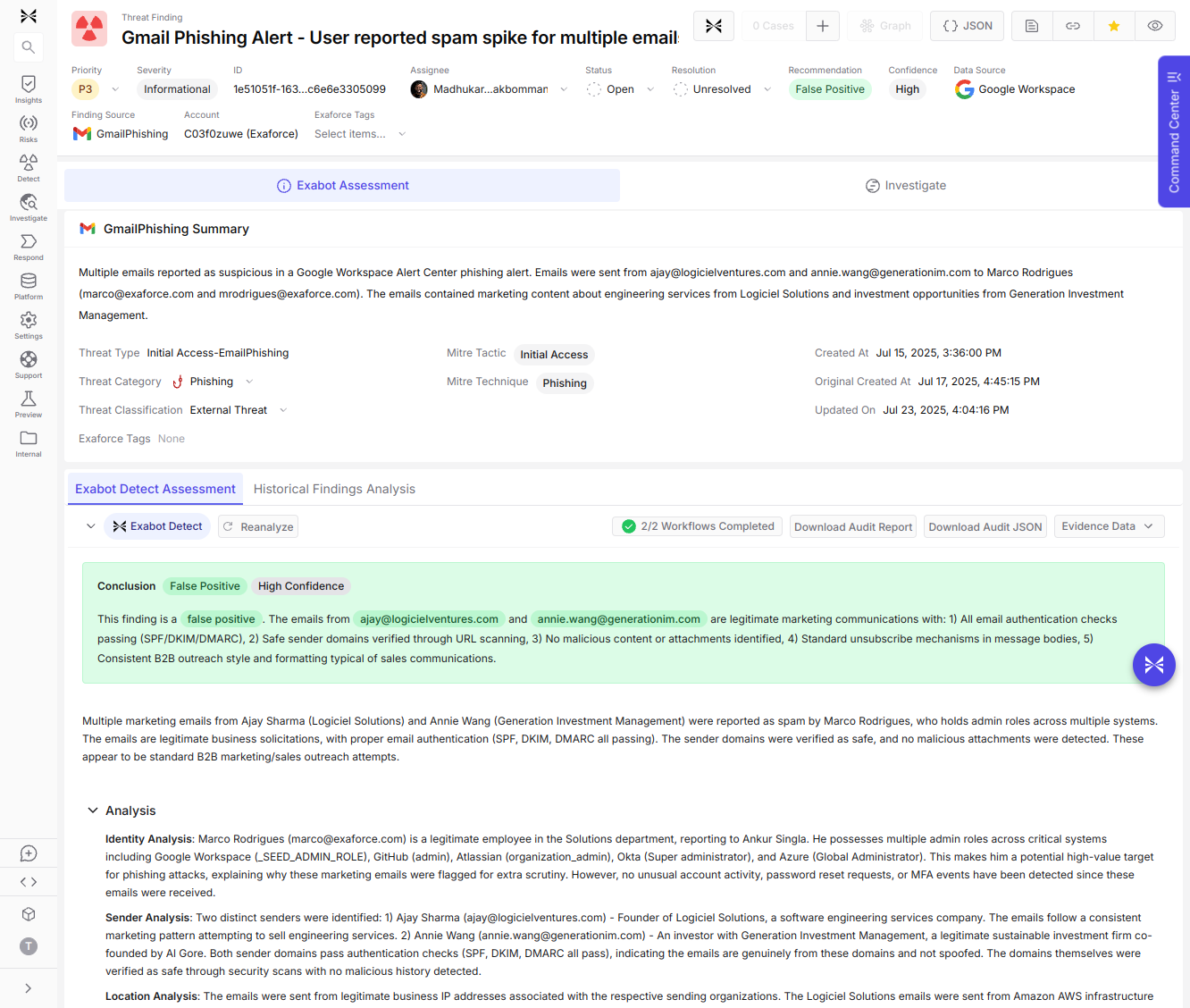Switch to Exabot Assessment tab
Image resolution: width=1190 pixels, height=1008 pixels.
[x=342, y=185]
